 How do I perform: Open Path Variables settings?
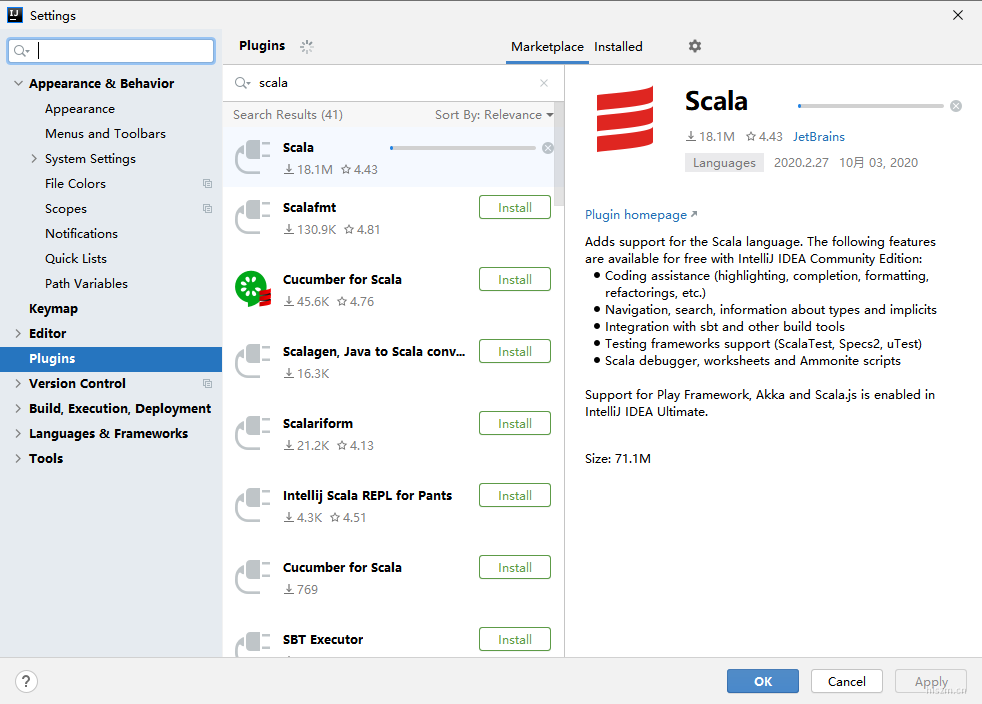pos(86,284)
